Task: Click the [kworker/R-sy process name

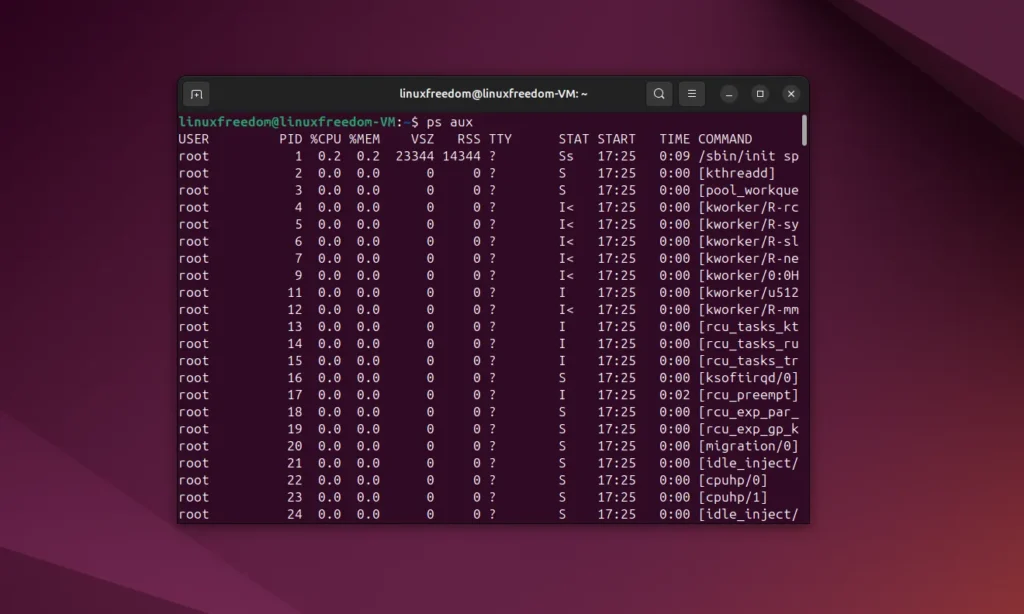Action: [748, 224]
